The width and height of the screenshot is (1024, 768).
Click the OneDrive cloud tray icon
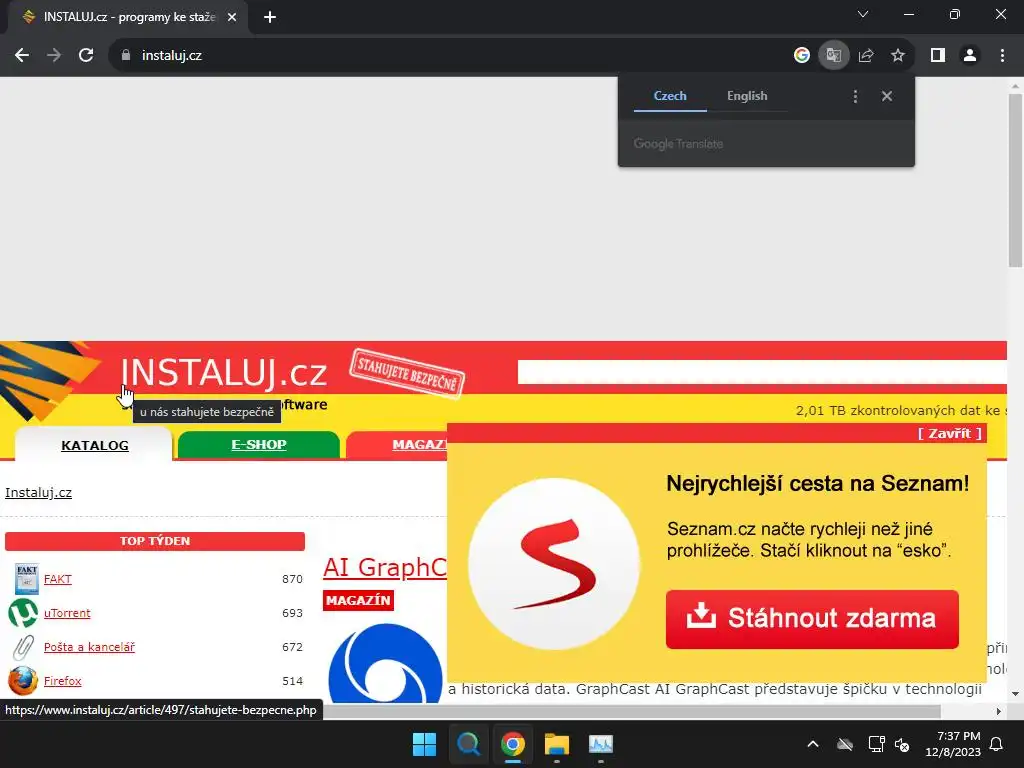(845, 744)
